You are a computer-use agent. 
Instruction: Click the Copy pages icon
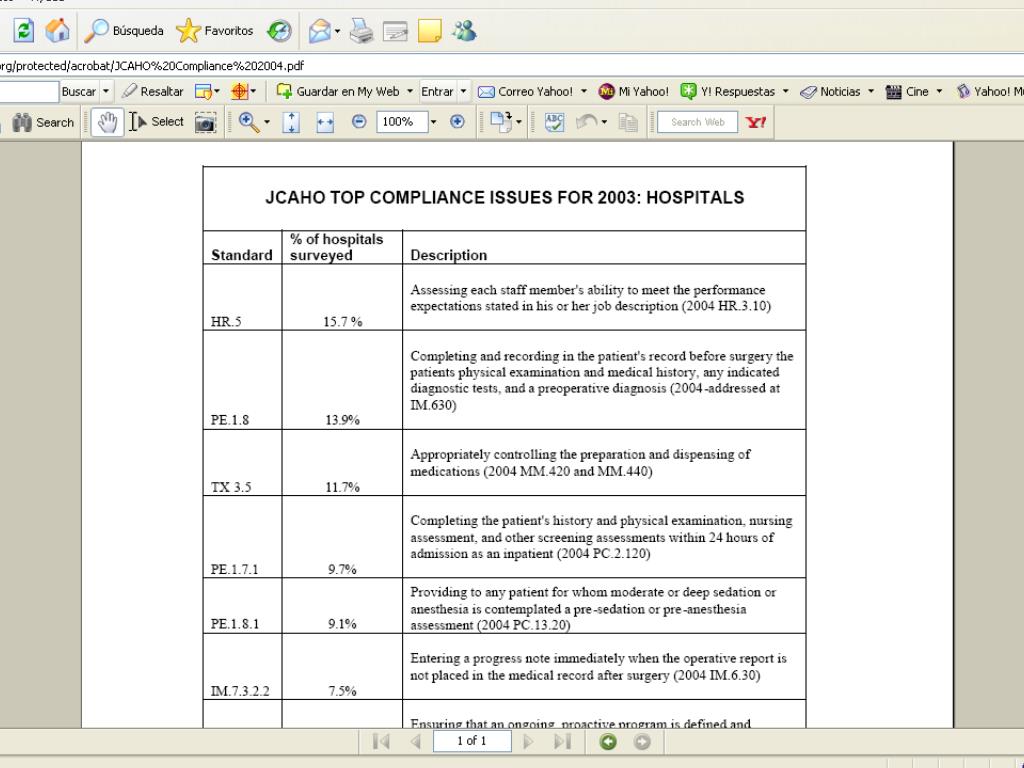pyautogui.click(x=628, y=122)
